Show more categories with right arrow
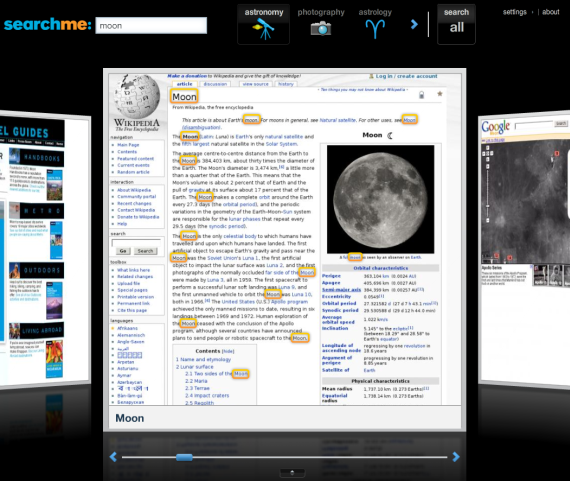The image size is (570, 481). (x=414, y=24)
